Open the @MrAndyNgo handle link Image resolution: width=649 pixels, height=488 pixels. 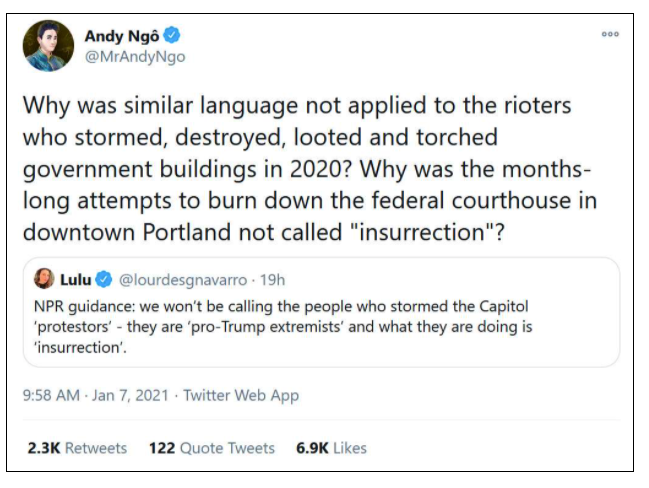[x=134, y=56]
